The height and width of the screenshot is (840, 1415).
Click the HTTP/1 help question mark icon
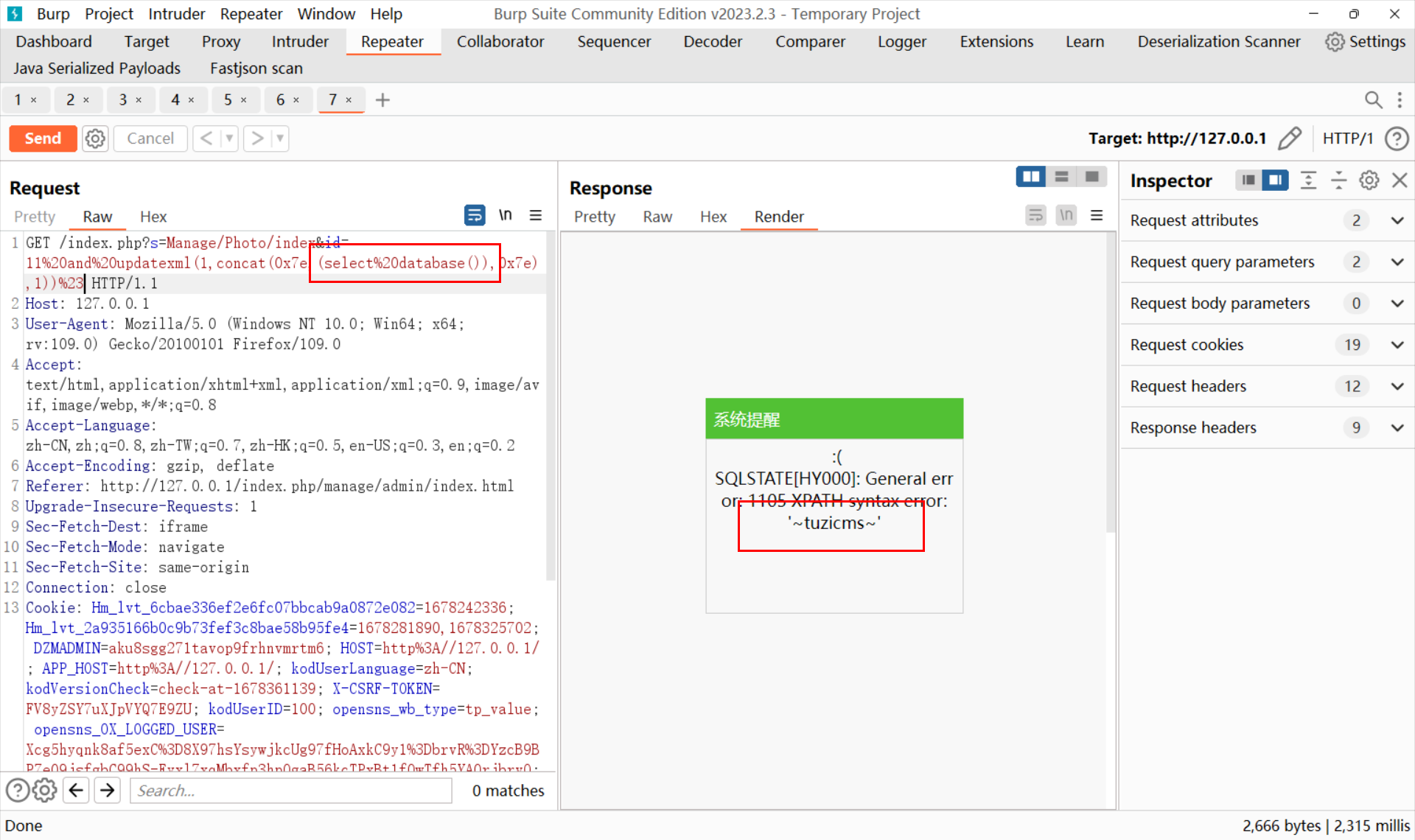coord(1397,139)
